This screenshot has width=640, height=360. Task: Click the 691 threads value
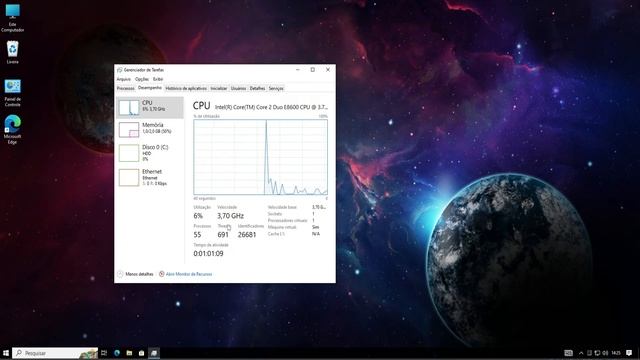click(x=223, y=235)
